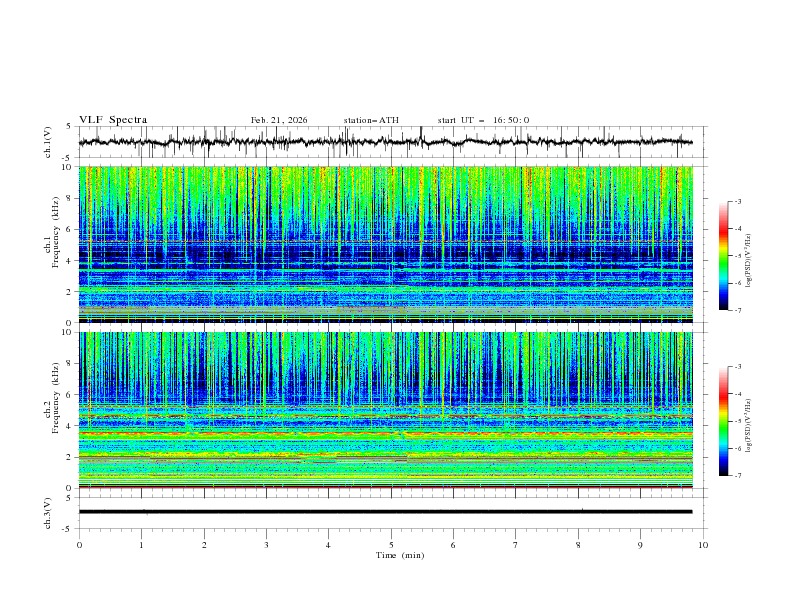Screen dimensions: 792x612
Task: Click the upper colorbar "log(PSD)(V²/Hz)" label
Action: click(749, 261)
